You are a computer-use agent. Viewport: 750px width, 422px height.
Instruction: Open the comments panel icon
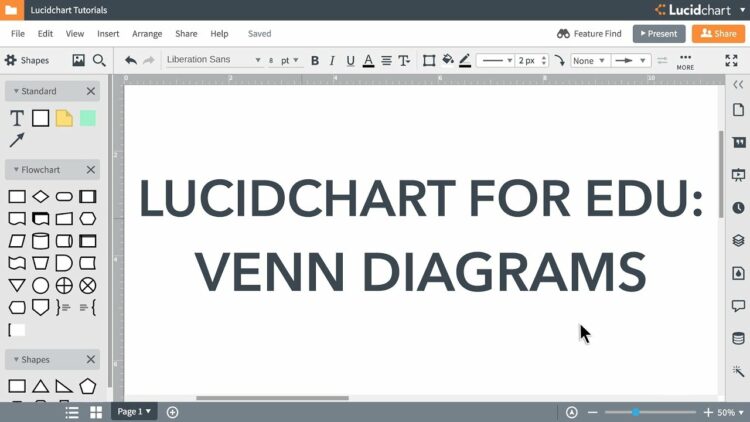(738, 306)
